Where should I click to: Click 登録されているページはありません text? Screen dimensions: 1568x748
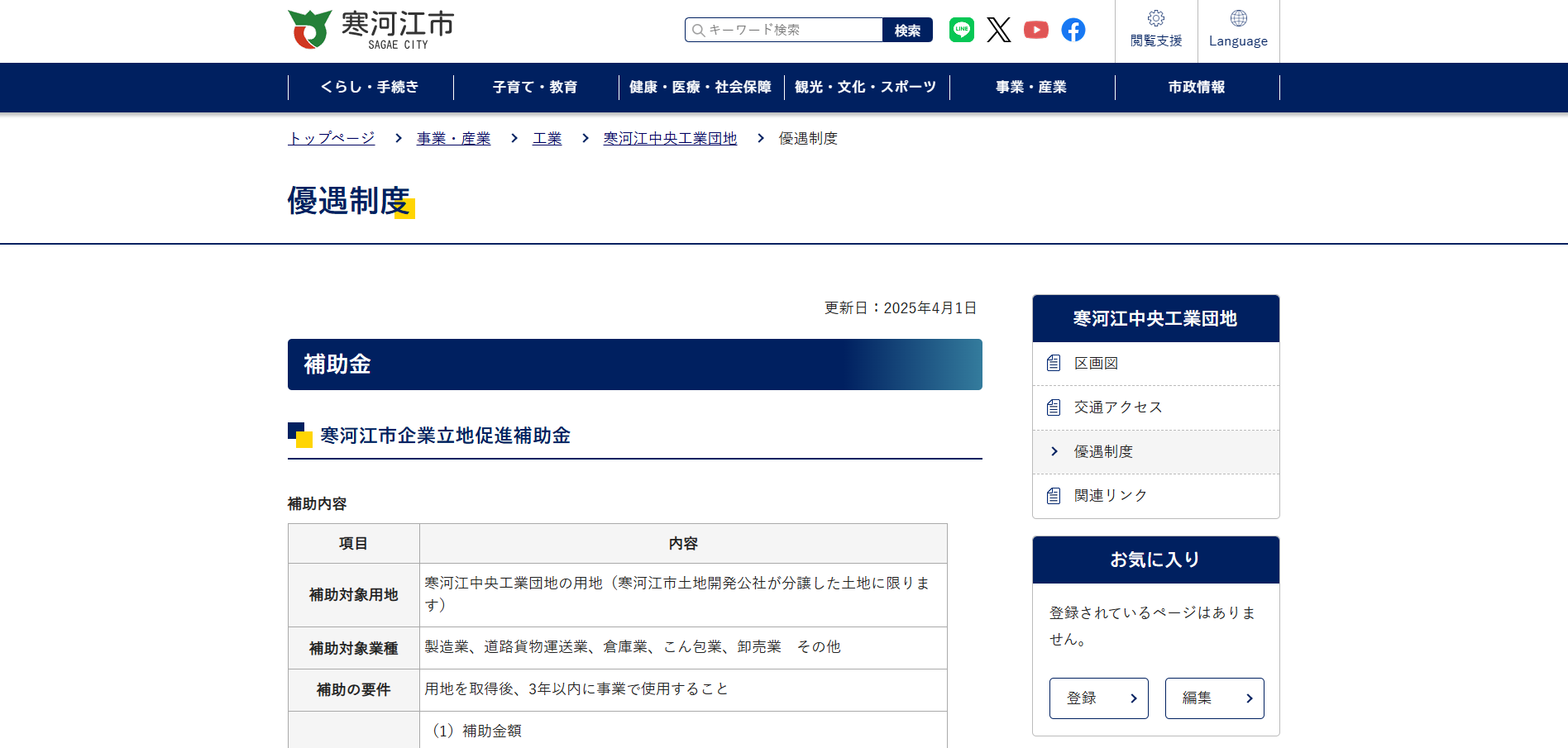1153,626
